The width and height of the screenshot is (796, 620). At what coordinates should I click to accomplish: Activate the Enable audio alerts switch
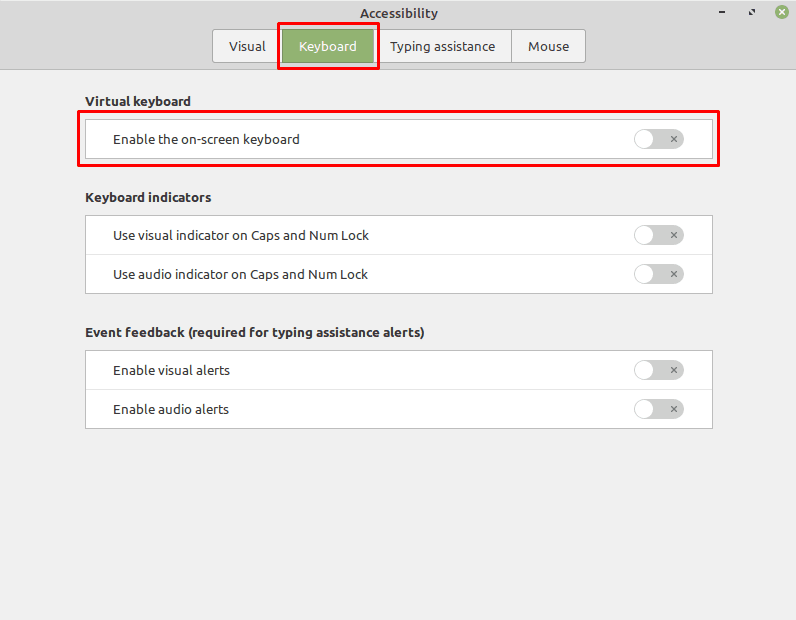click(x=658, y=409)
